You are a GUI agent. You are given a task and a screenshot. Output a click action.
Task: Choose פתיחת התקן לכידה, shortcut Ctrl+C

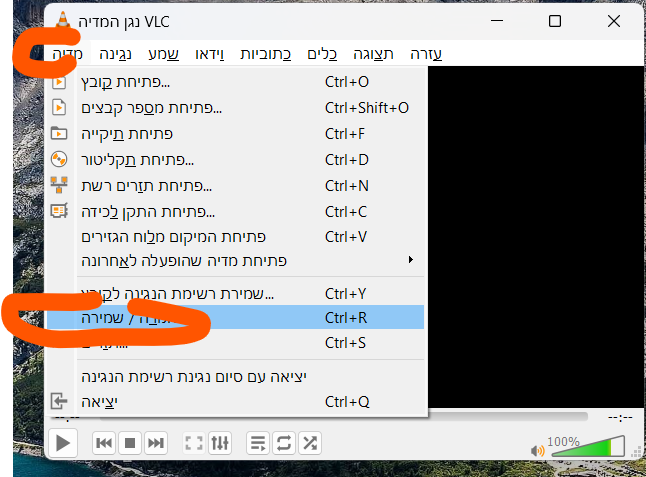click(236, 212)
